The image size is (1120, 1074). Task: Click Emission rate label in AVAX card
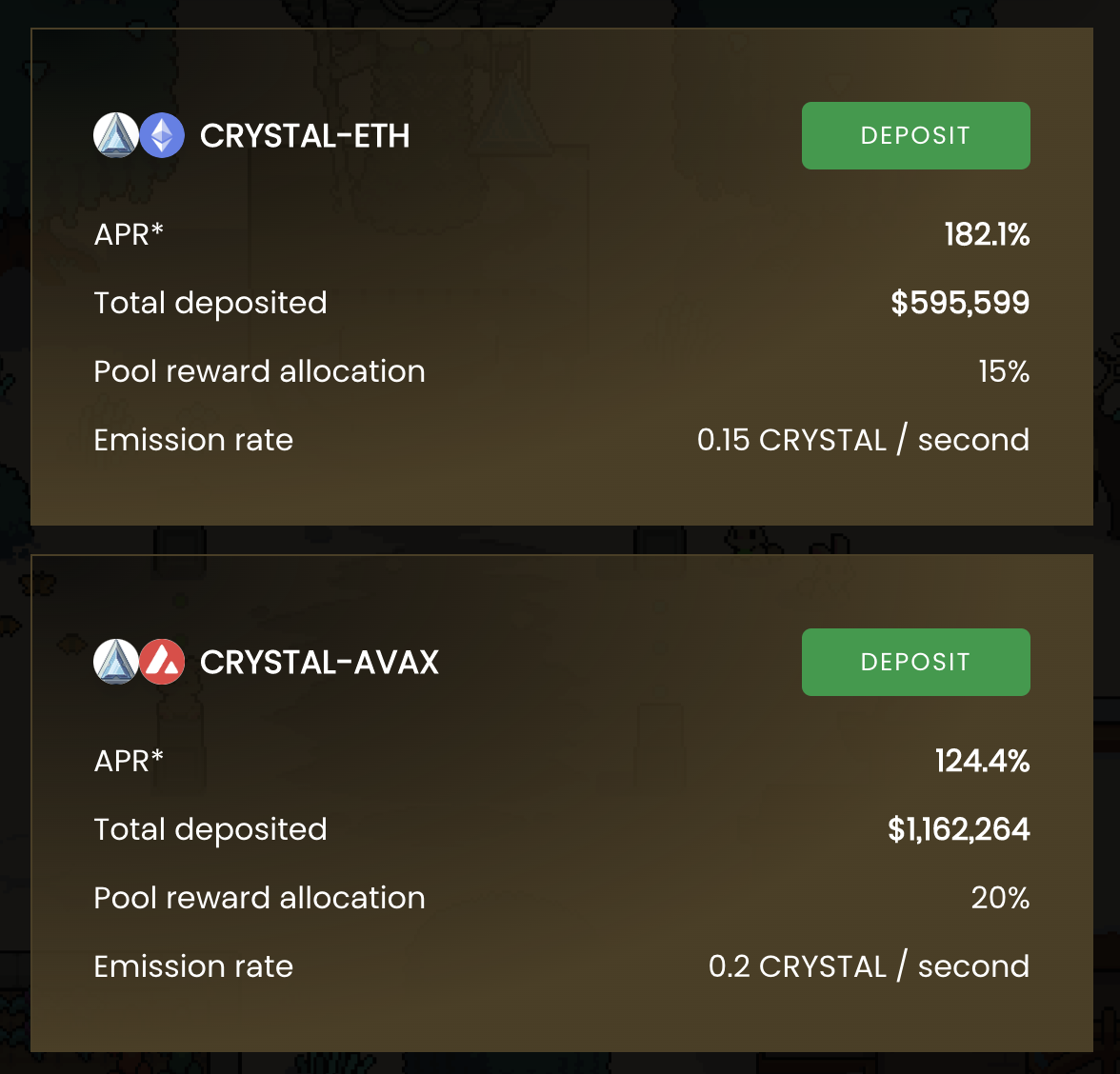coord(193,966)
